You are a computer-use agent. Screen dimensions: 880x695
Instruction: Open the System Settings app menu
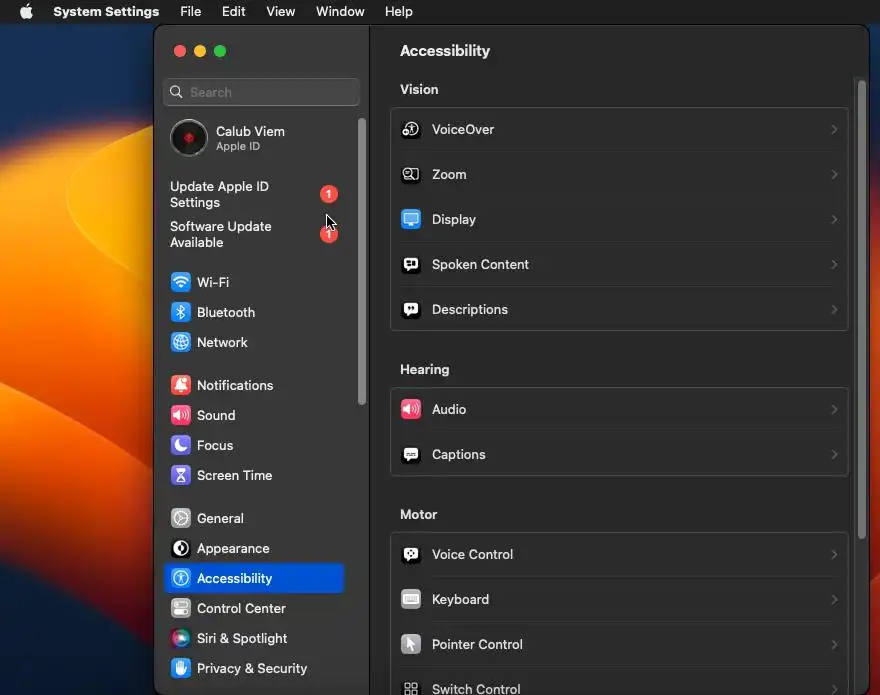(x=106, y=11)
